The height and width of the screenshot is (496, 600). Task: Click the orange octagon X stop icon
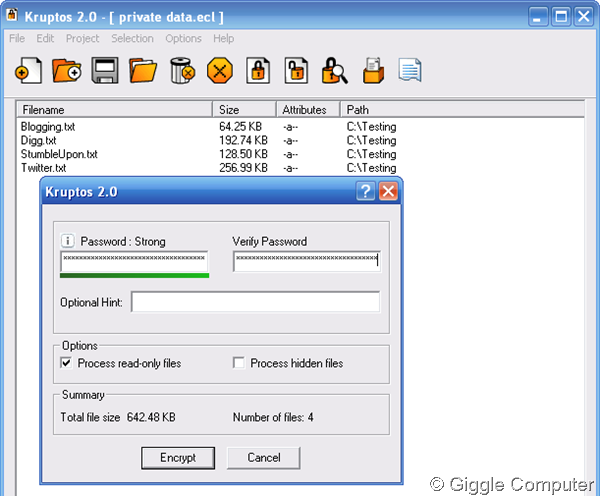pos(220,70)
